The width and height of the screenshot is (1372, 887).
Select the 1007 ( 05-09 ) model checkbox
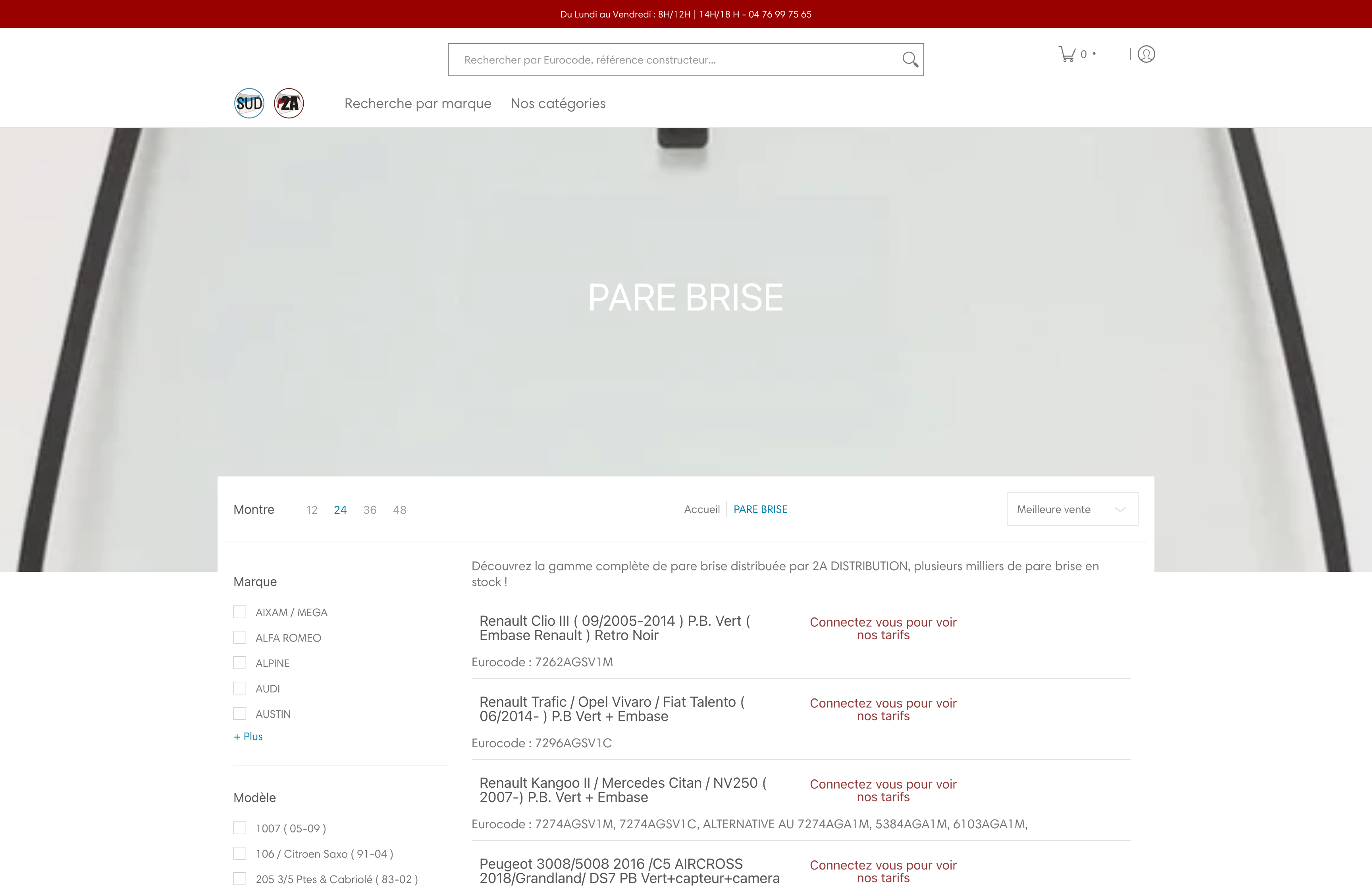coord(239,828)
